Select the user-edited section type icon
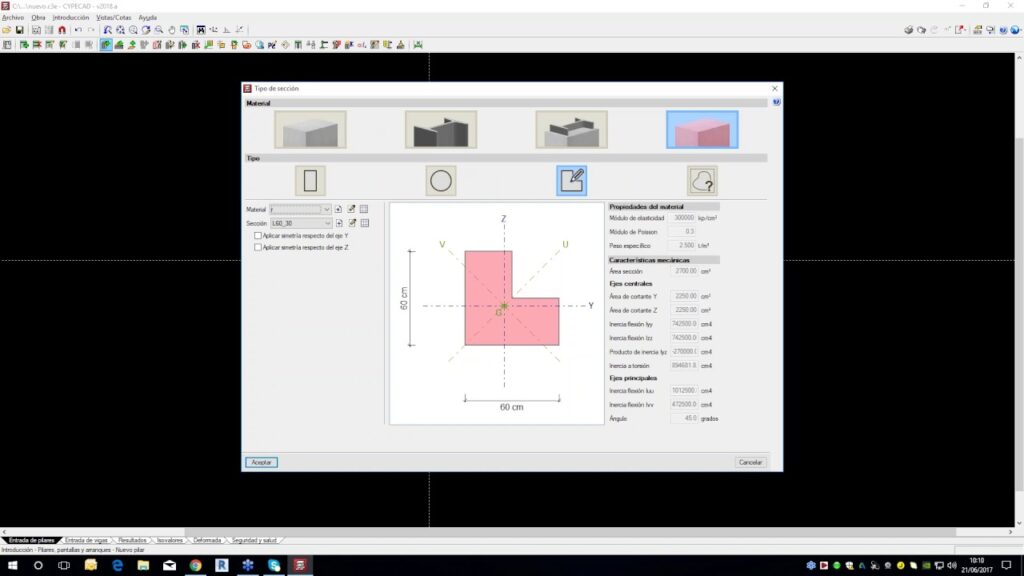The height and width of the screenshot is (576, 1024). click(x=571, y=181)
